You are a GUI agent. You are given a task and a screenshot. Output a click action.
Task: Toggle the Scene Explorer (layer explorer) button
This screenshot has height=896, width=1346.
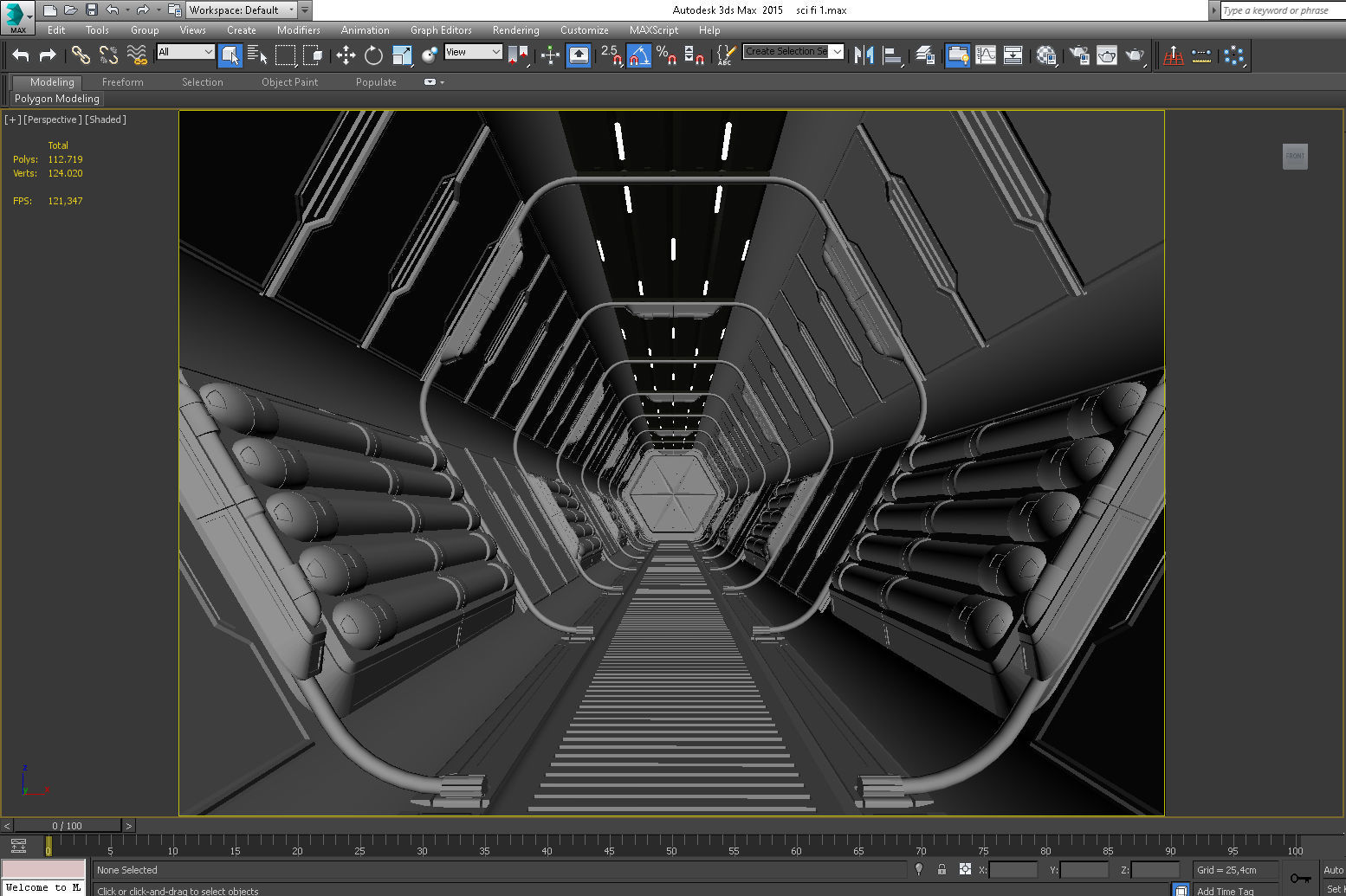pyautogui.click(x=957, y=55)
